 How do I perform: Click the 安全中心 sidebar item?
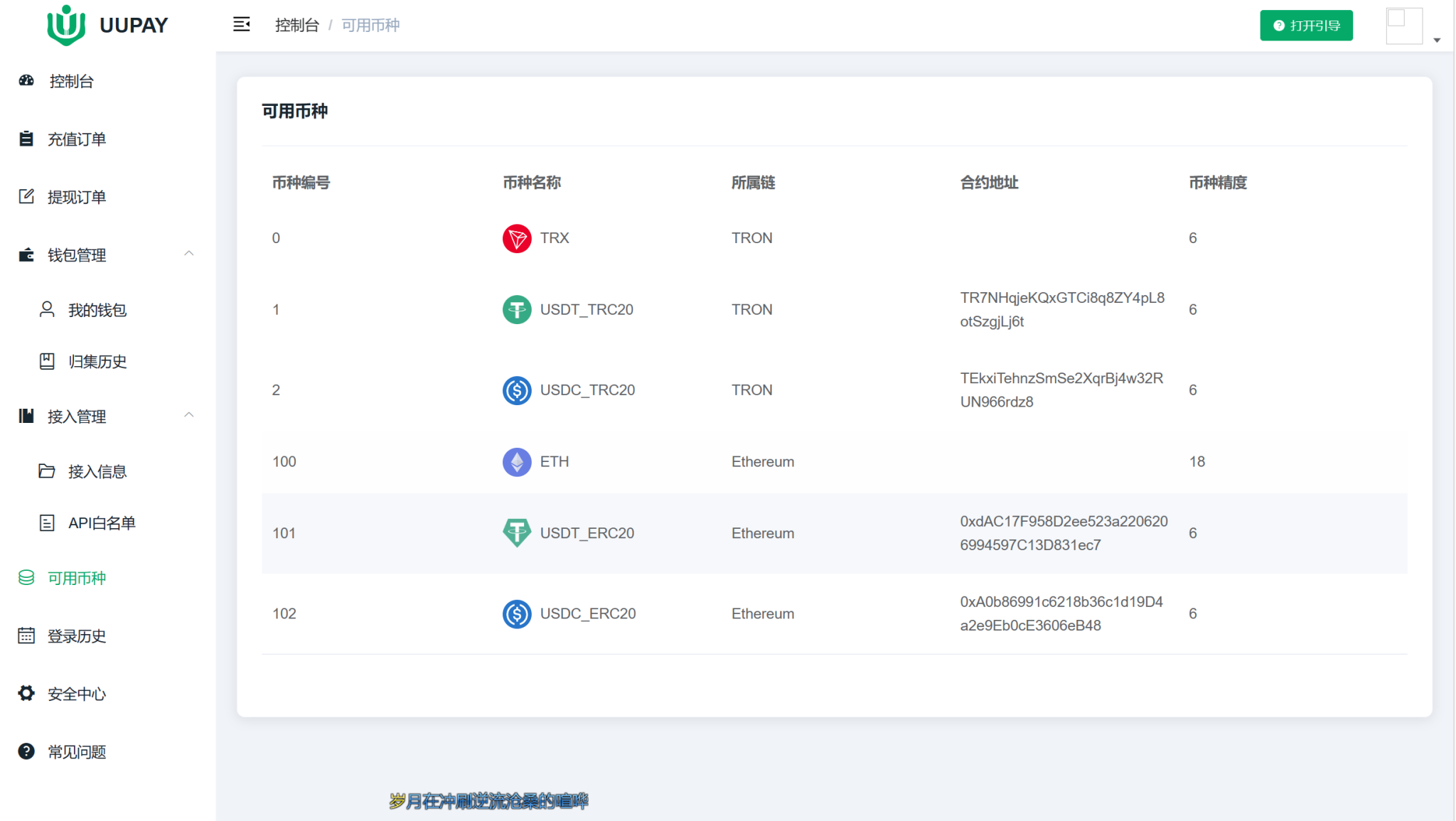(75, 693)
